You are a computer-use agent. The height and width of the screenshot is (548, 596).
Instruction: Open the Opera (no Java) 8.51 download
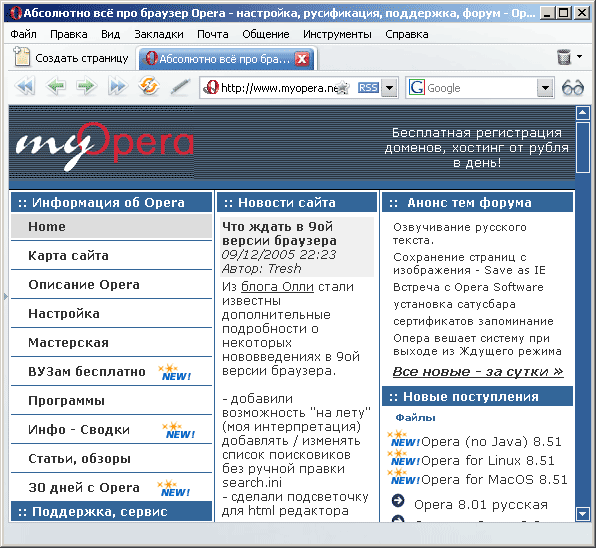pos(491,442)
